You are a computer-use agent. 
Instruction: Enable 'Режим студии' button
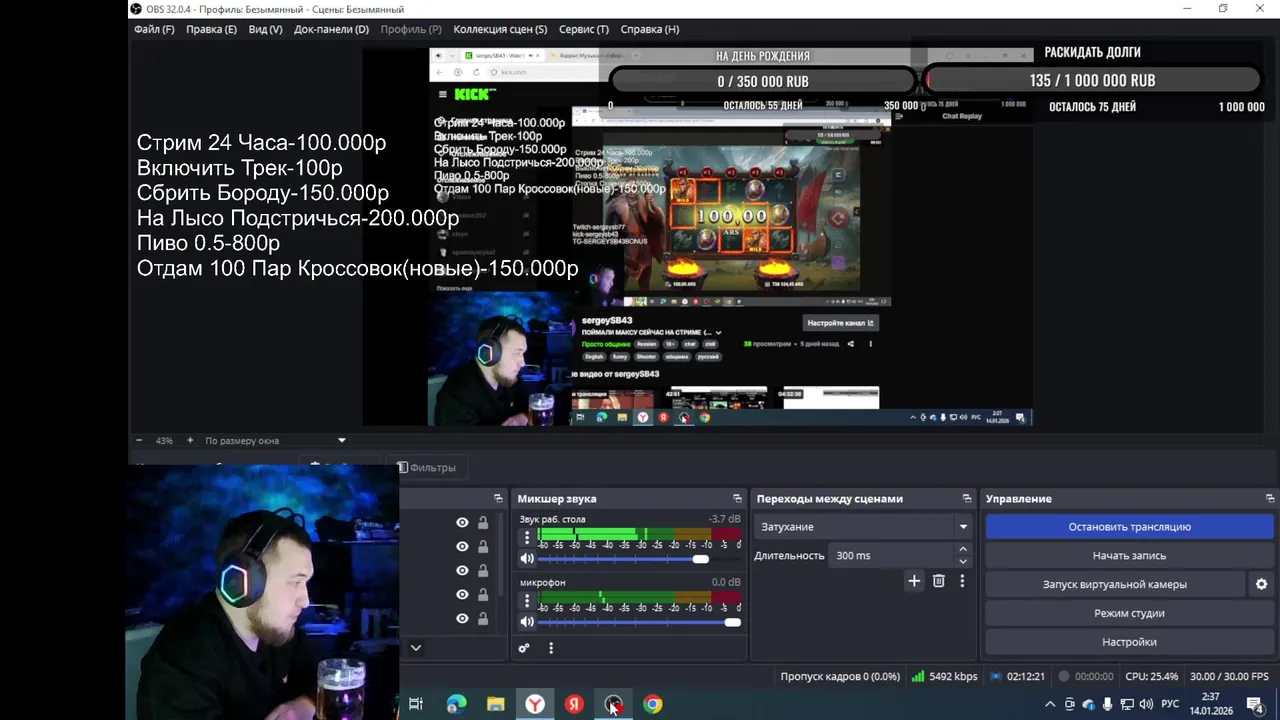(1129, 613)
